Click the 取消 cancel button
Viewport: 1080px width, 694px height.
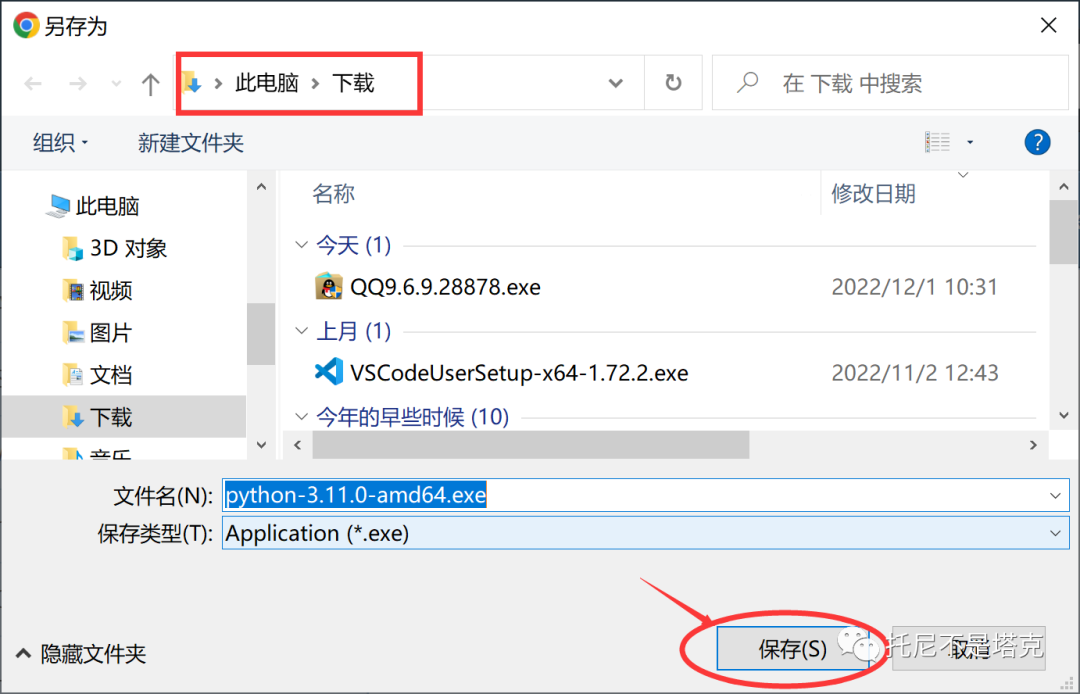point(969,648)
